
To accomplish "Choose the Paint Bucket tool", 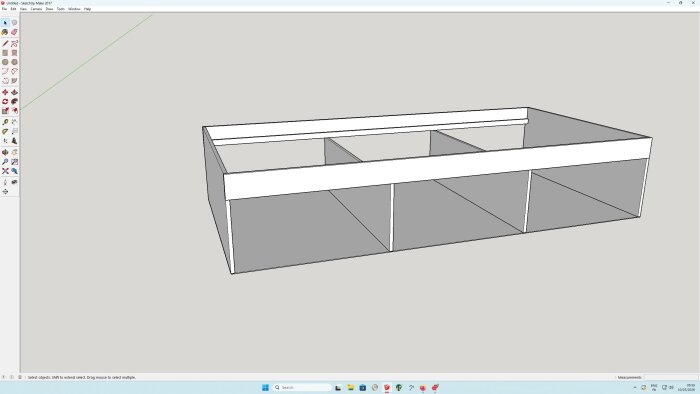I will point(5,32).
